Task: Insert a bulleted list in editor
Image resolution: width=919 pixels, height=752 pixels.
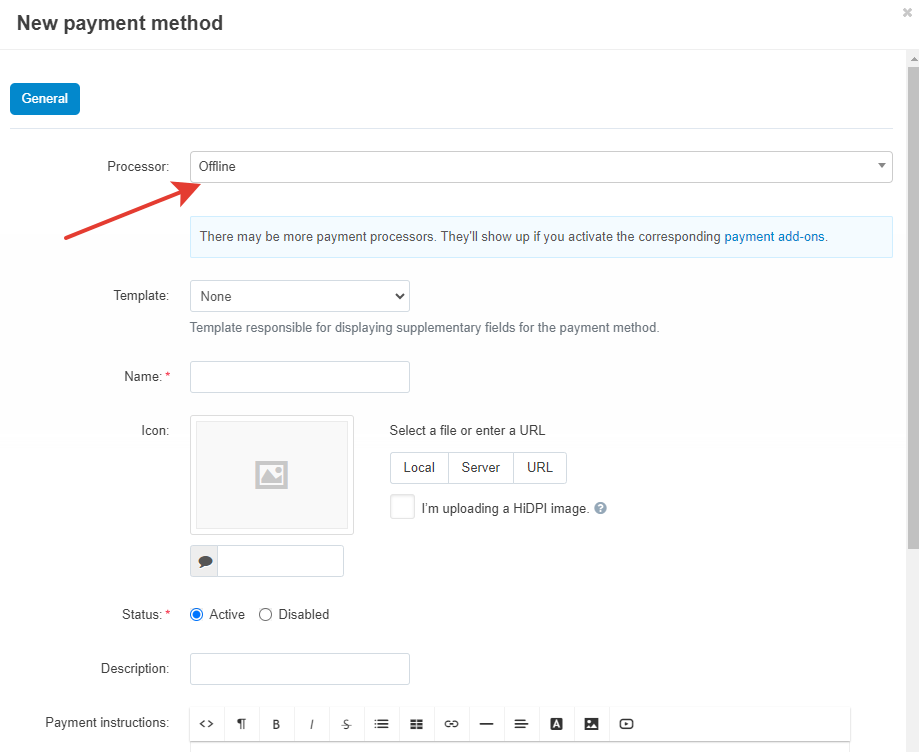Action: (x=381, y=724)
